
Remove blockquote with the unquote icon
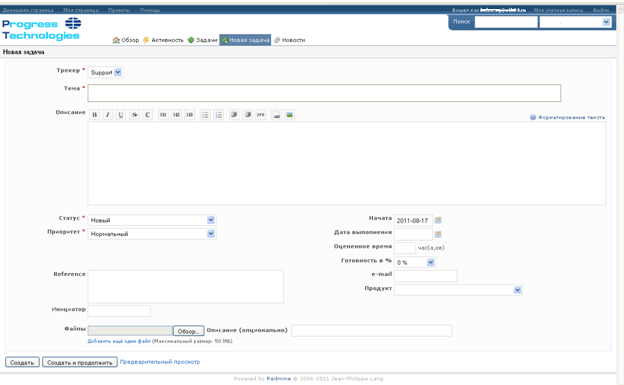point(248,115)
